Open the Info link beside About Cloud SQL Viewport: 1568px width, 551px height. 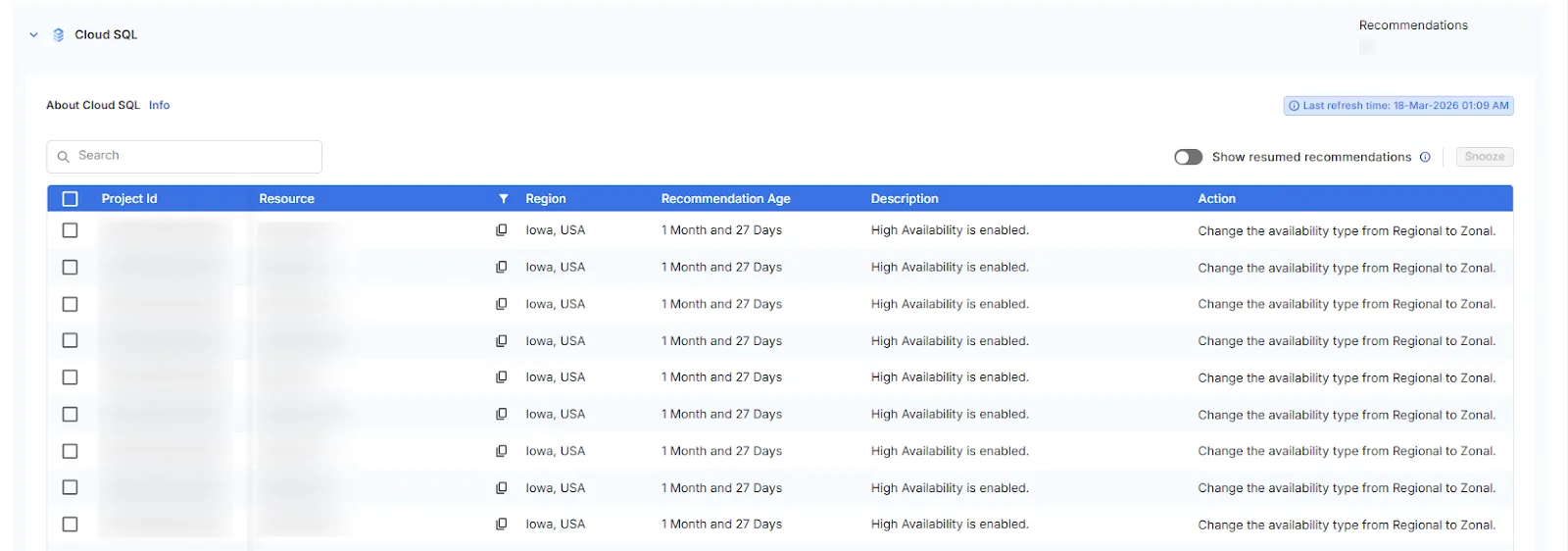tap(159, 105)
